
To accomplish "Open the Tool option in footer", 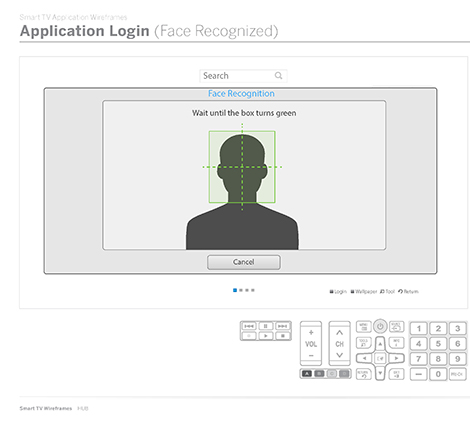I will [x=387, y=292].
